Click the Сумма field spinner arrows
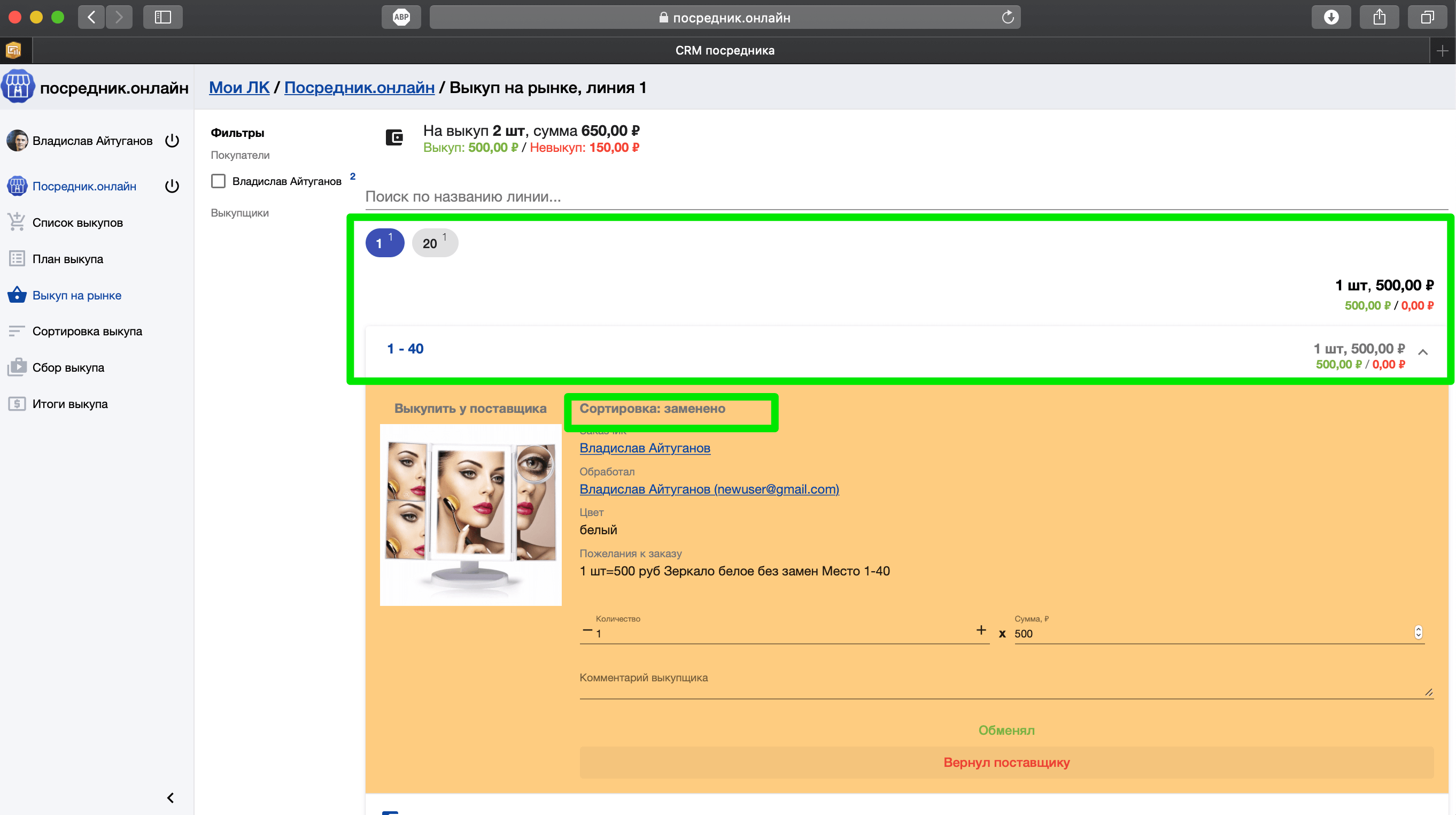Viewport: 1456px width, 815px height. point(1418,632)
